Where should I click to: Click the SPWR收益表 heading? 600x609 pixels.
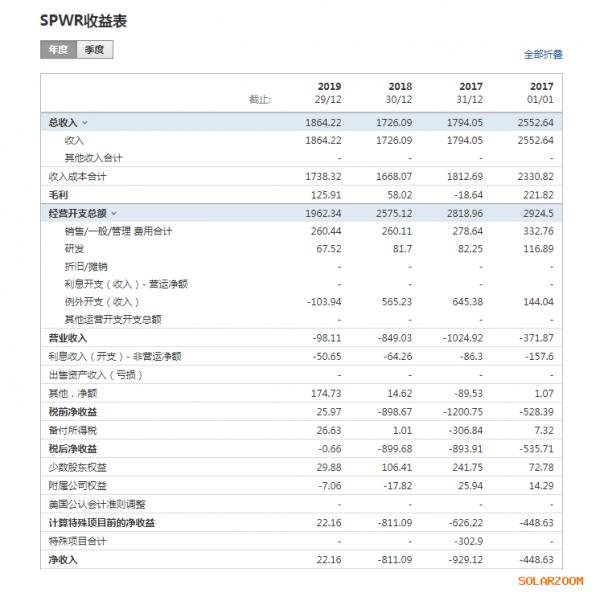(83, 21)
